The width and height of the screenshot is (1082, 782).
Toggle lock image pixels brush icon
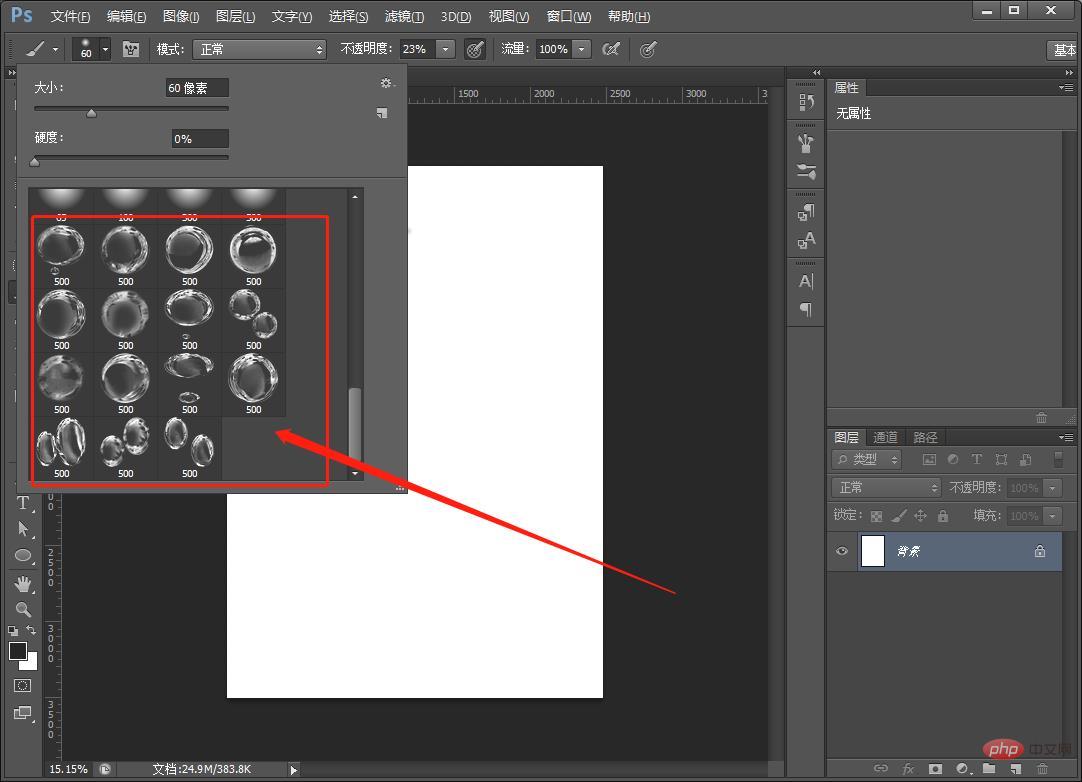pyautogui.click(x=898, y=516)
